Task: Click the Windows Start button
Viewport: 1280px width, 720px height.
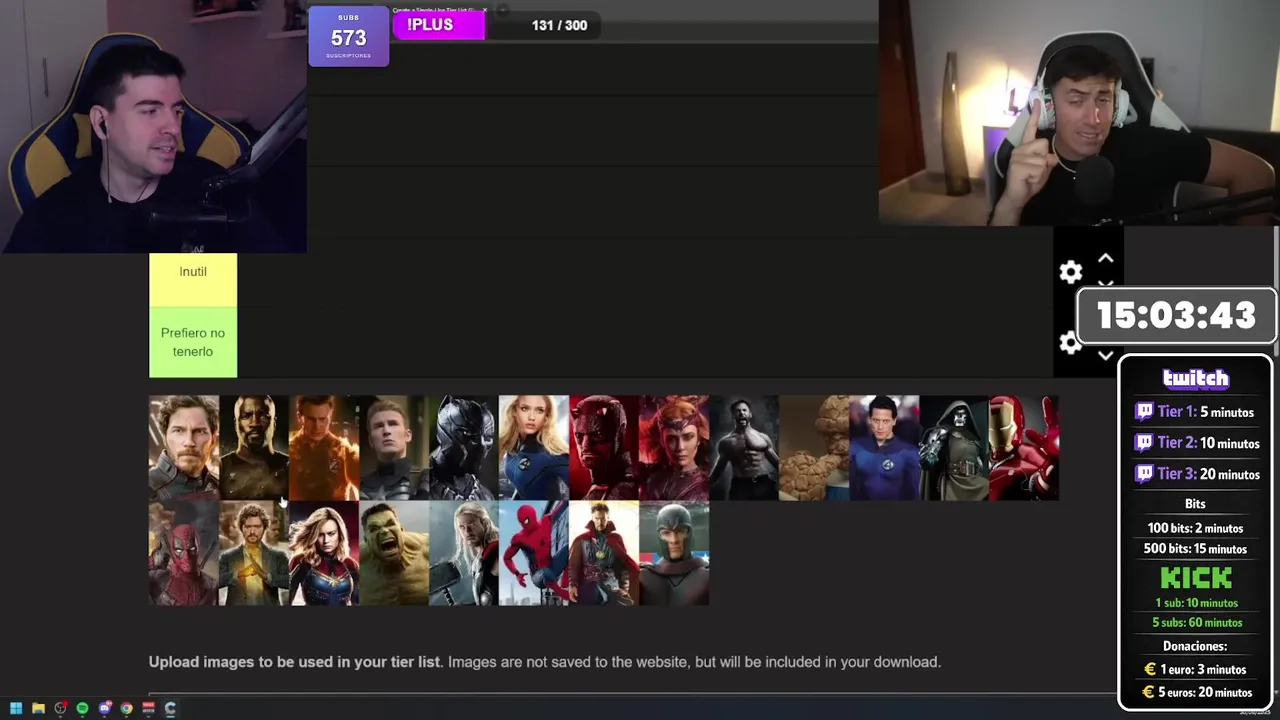Action: pyautogui.click(x=16, y=709)
